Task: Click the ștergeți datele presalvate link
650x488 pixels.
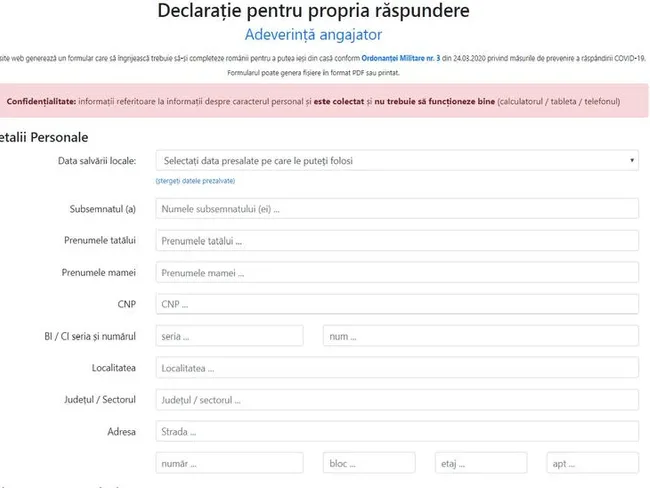Action: pyautogui.click(x=195, y=181)
